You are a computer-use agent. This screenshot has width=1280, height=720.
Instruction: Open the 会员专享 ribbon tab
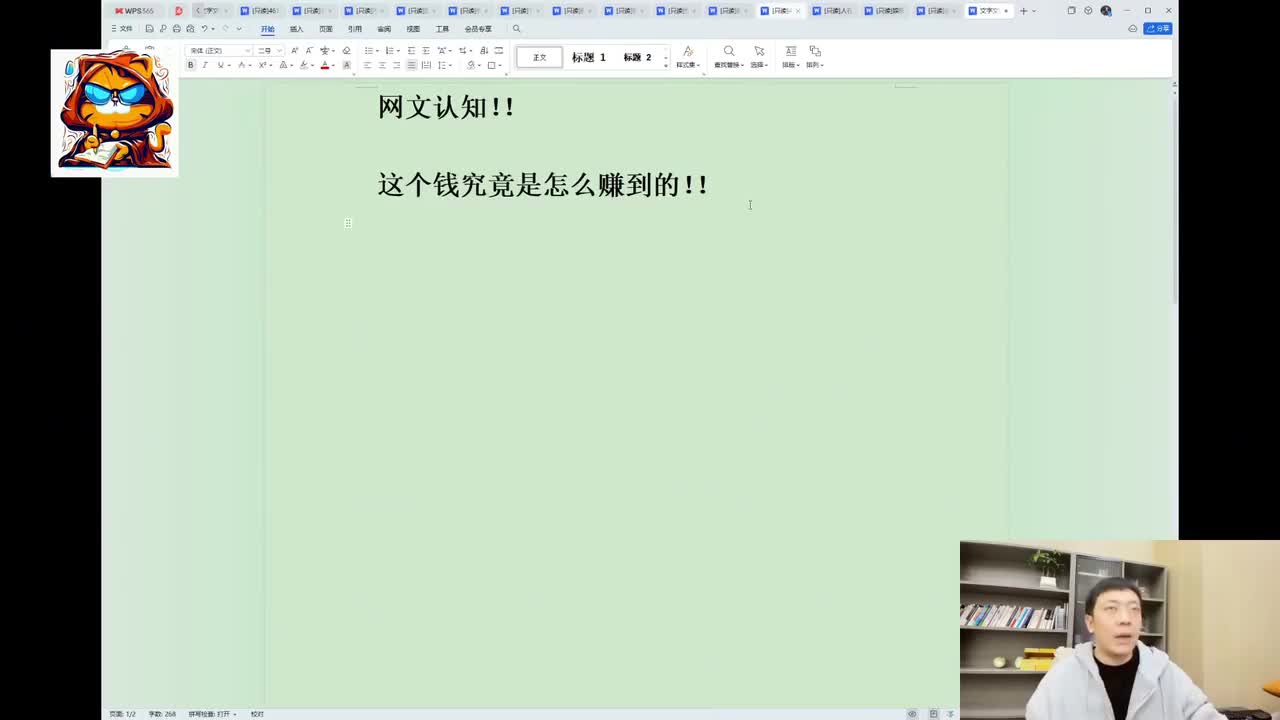(x=478, y=29)
